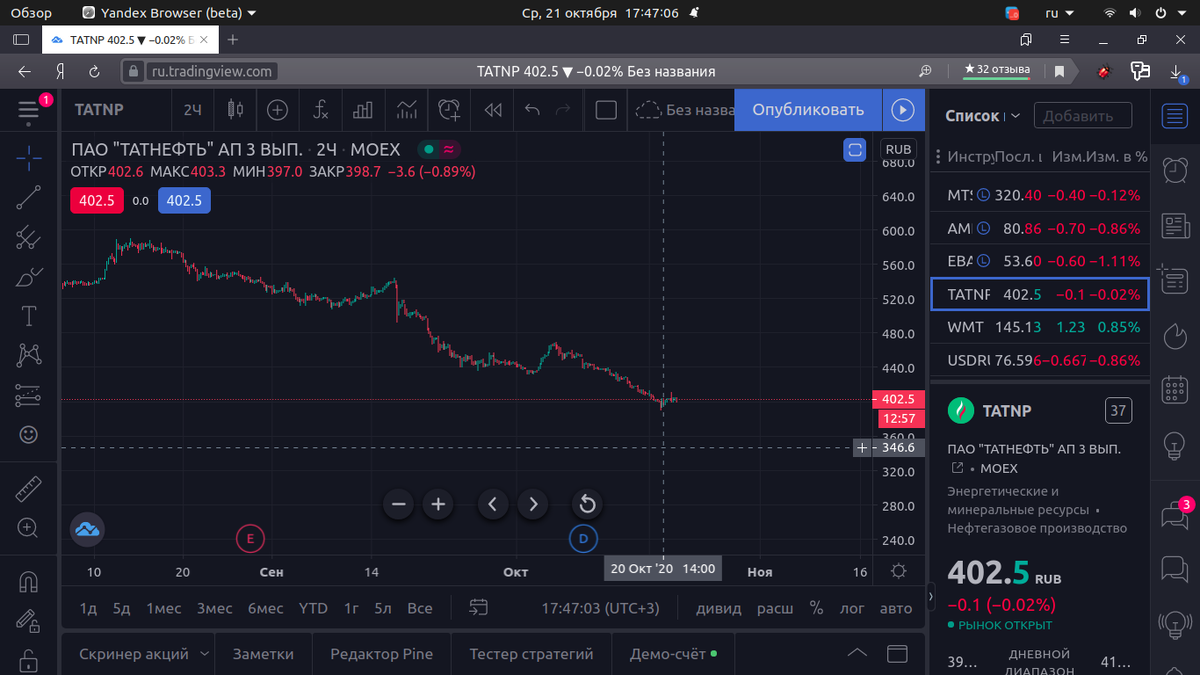Open chart settings gear by time axis
Image resolution: width=1200 pixels, height=675 pixels.
coord(898,571)
